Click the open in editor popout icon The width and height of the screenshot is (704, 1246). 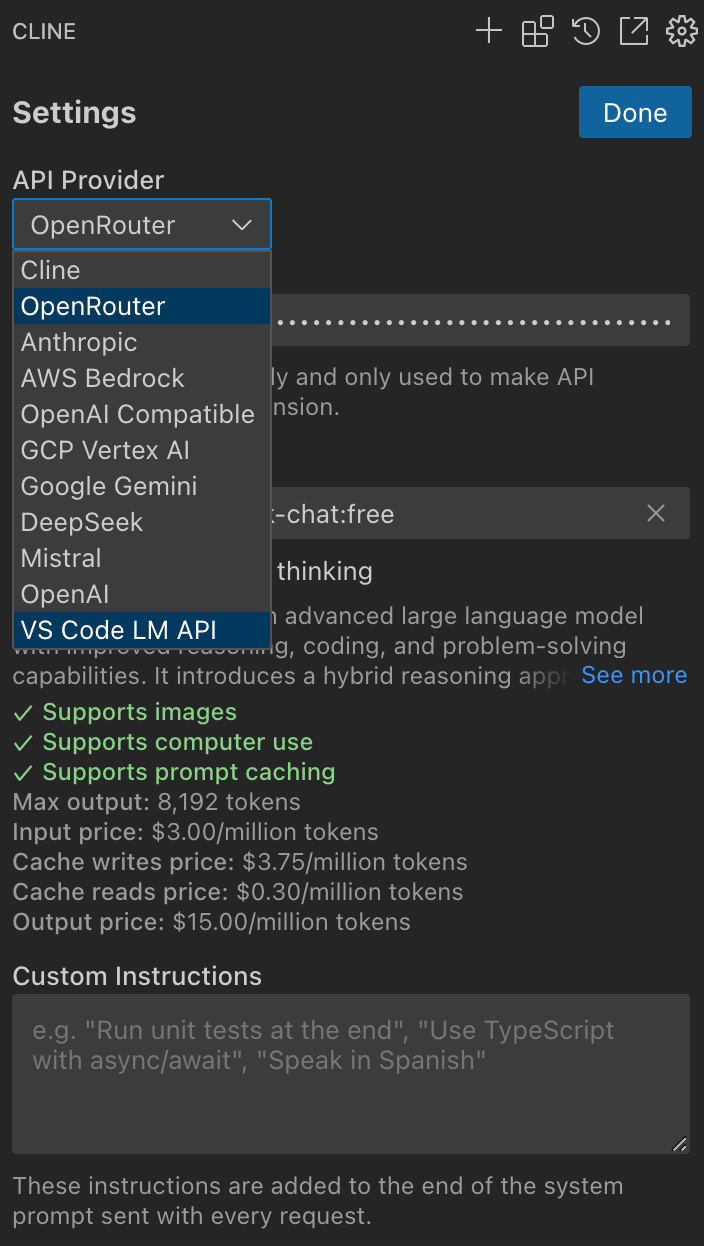point(634,32)
